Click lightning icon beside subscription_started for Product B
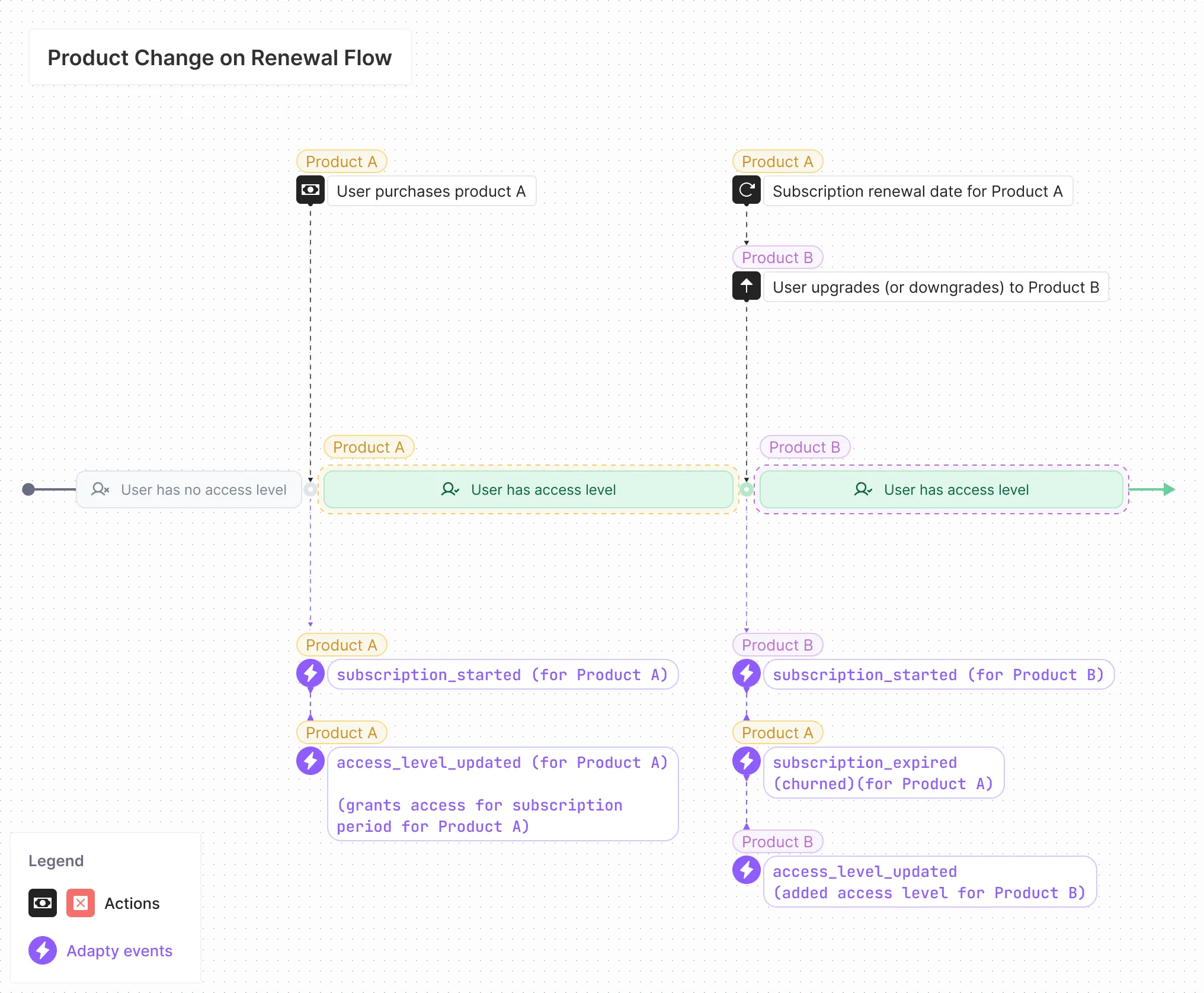 (x=746, y=674)
